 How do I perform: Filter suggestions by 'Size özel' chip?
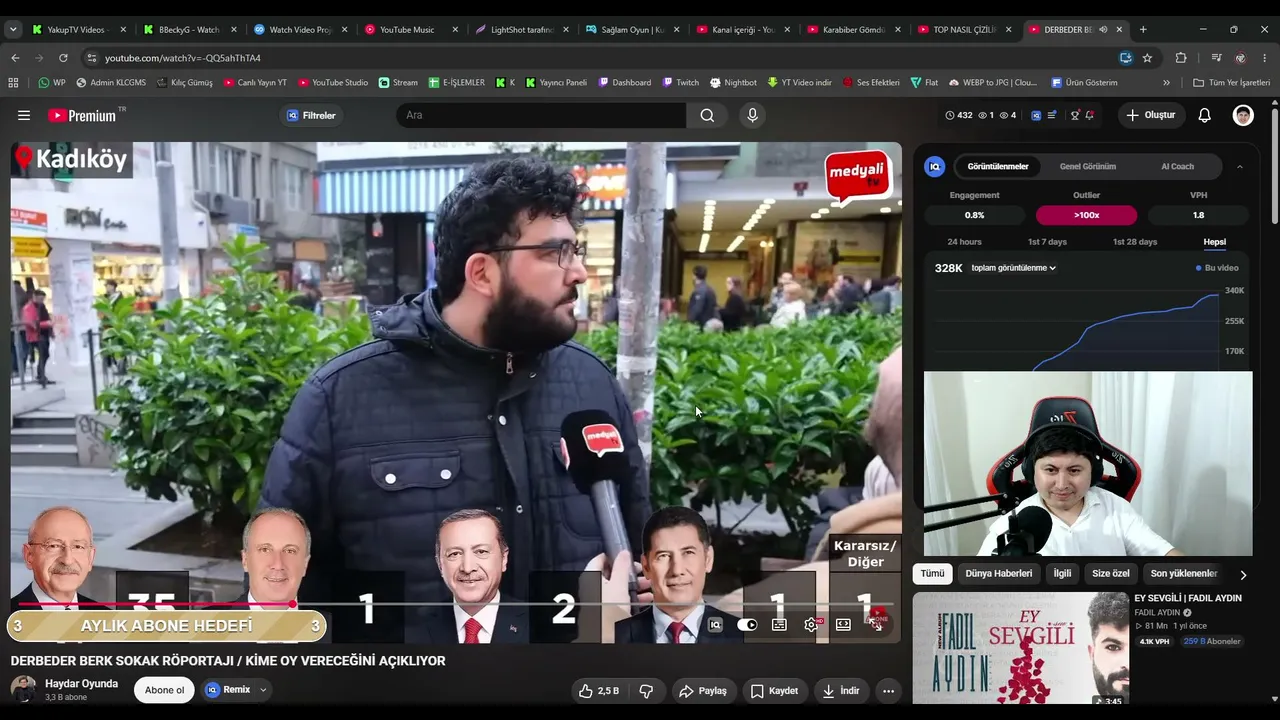1110,574
